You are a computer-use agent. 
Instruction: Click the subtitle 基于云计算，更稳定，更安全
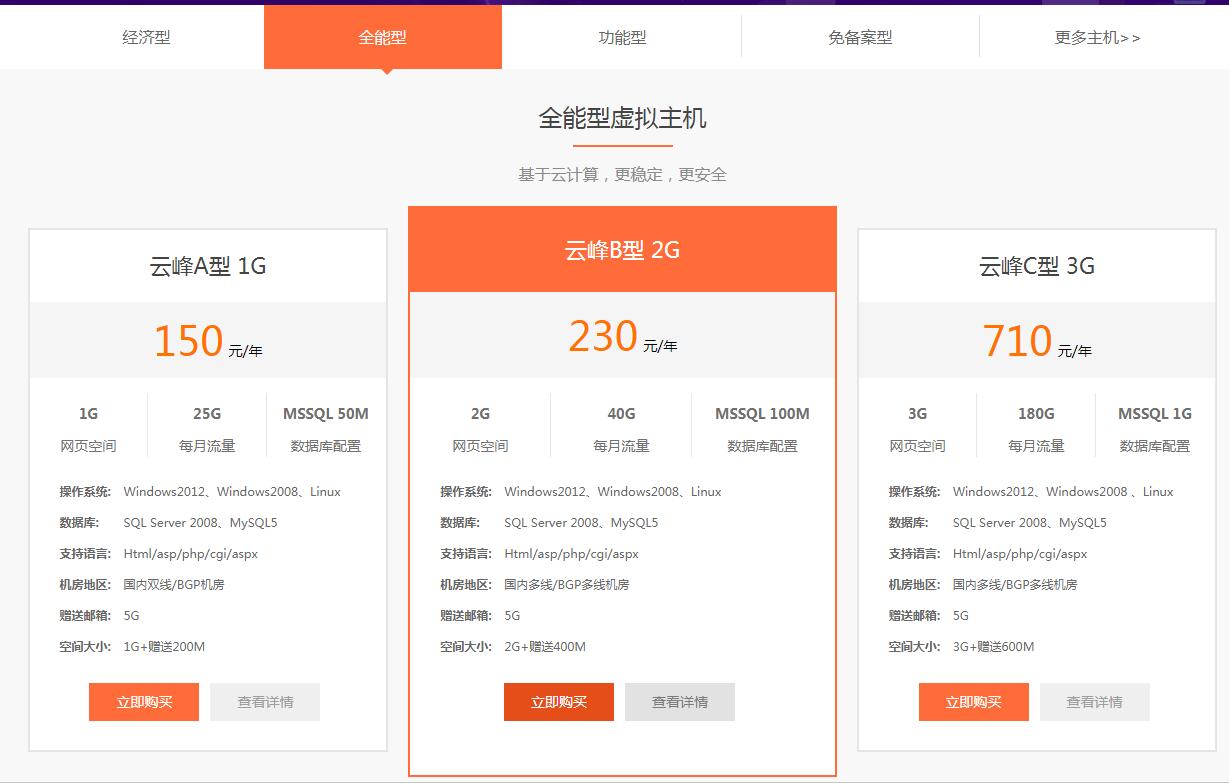pos(622,174)
